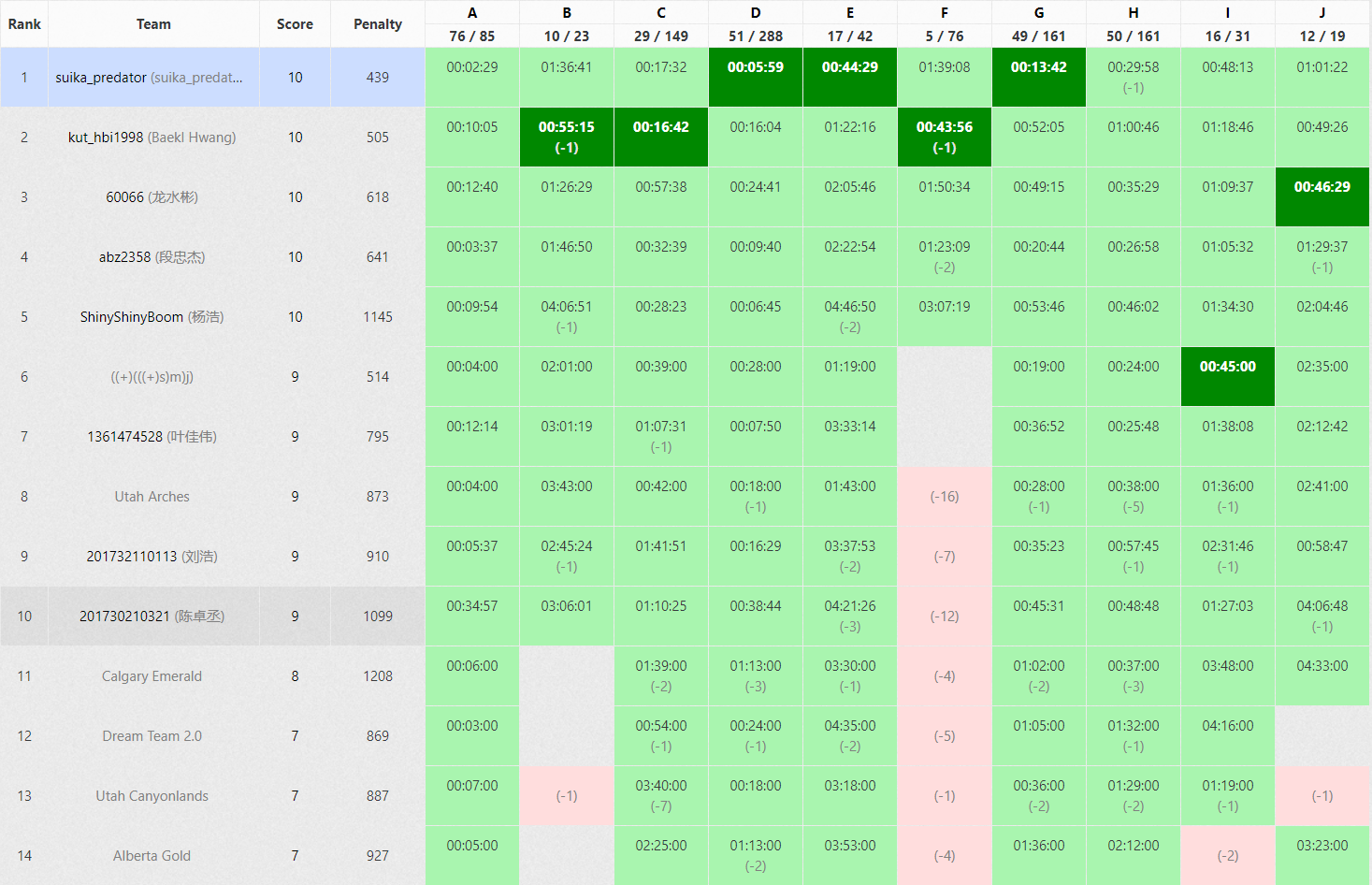This screenshot has height=885, width=1372.
Task: Click the dark green 00:46:29 cell in column J
Action: coord(1321,196)
